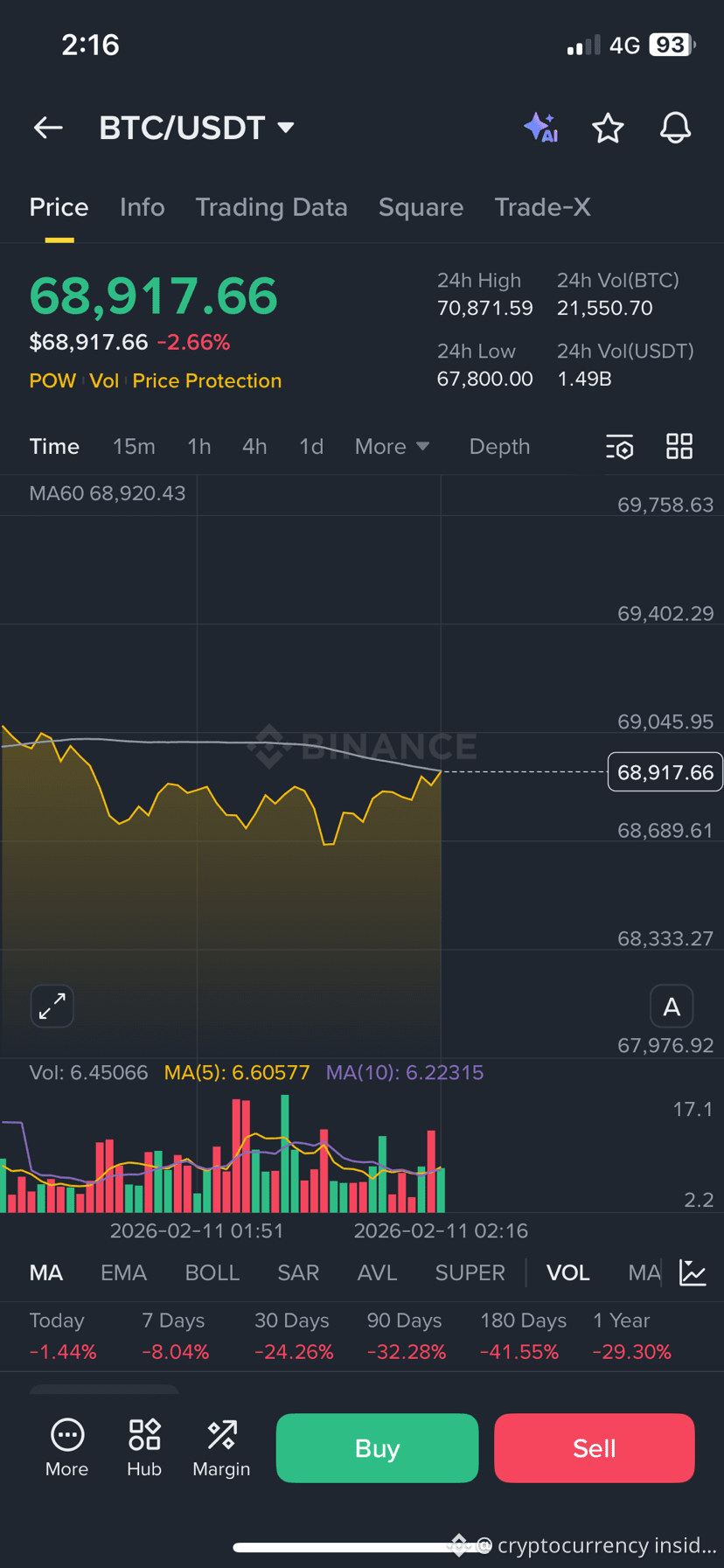Tap the back arrow icon
The image size is (724, 1568).
[48, 128]
